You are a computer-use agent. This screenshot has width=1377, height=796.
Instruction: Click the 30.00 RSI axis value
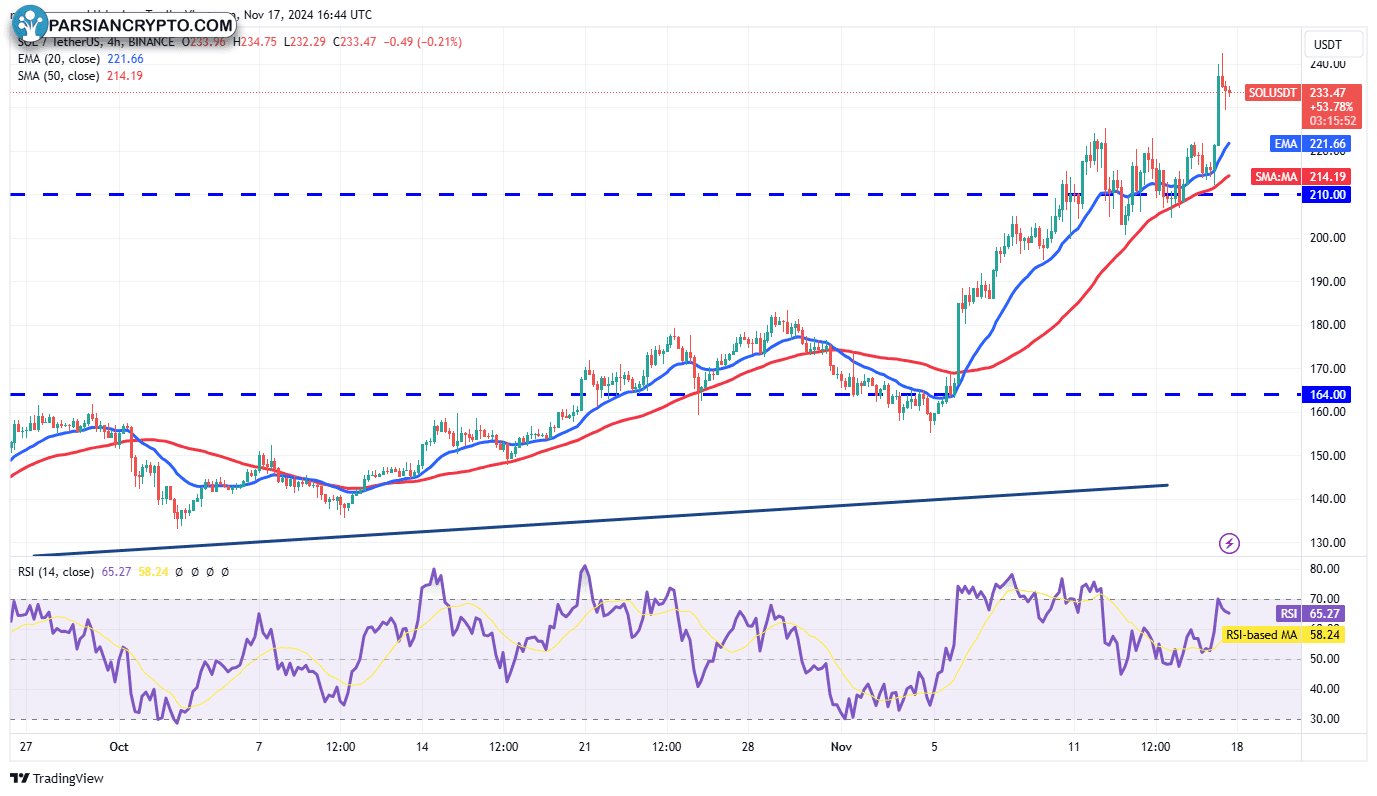tap(1325, 719)
